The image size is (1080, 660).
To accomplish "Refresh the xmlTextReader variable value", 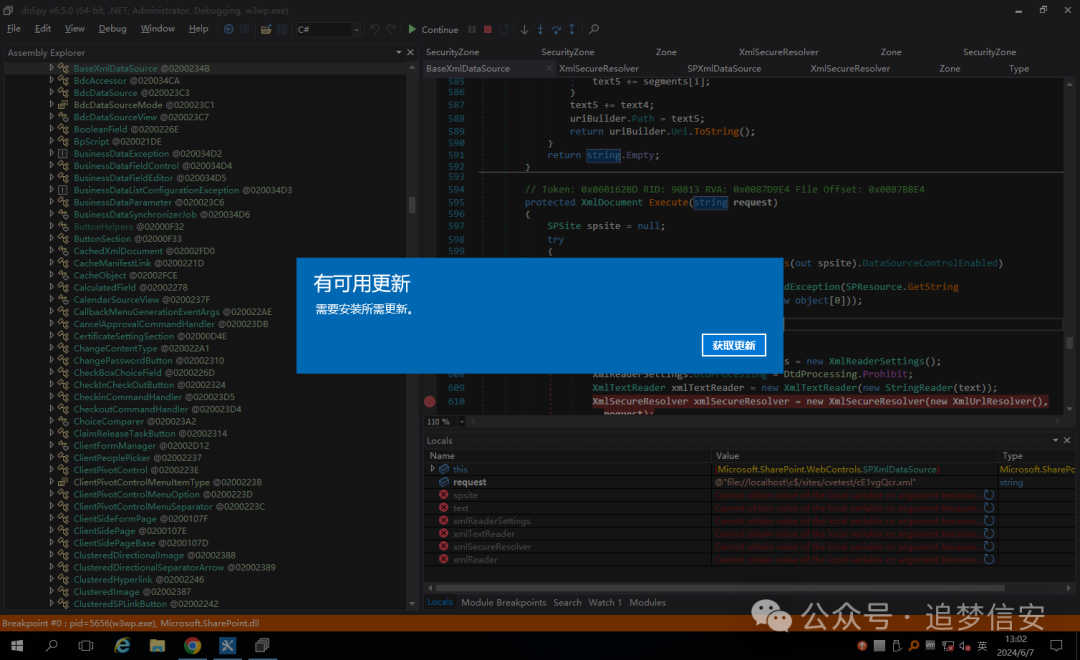I will (989, 533).
